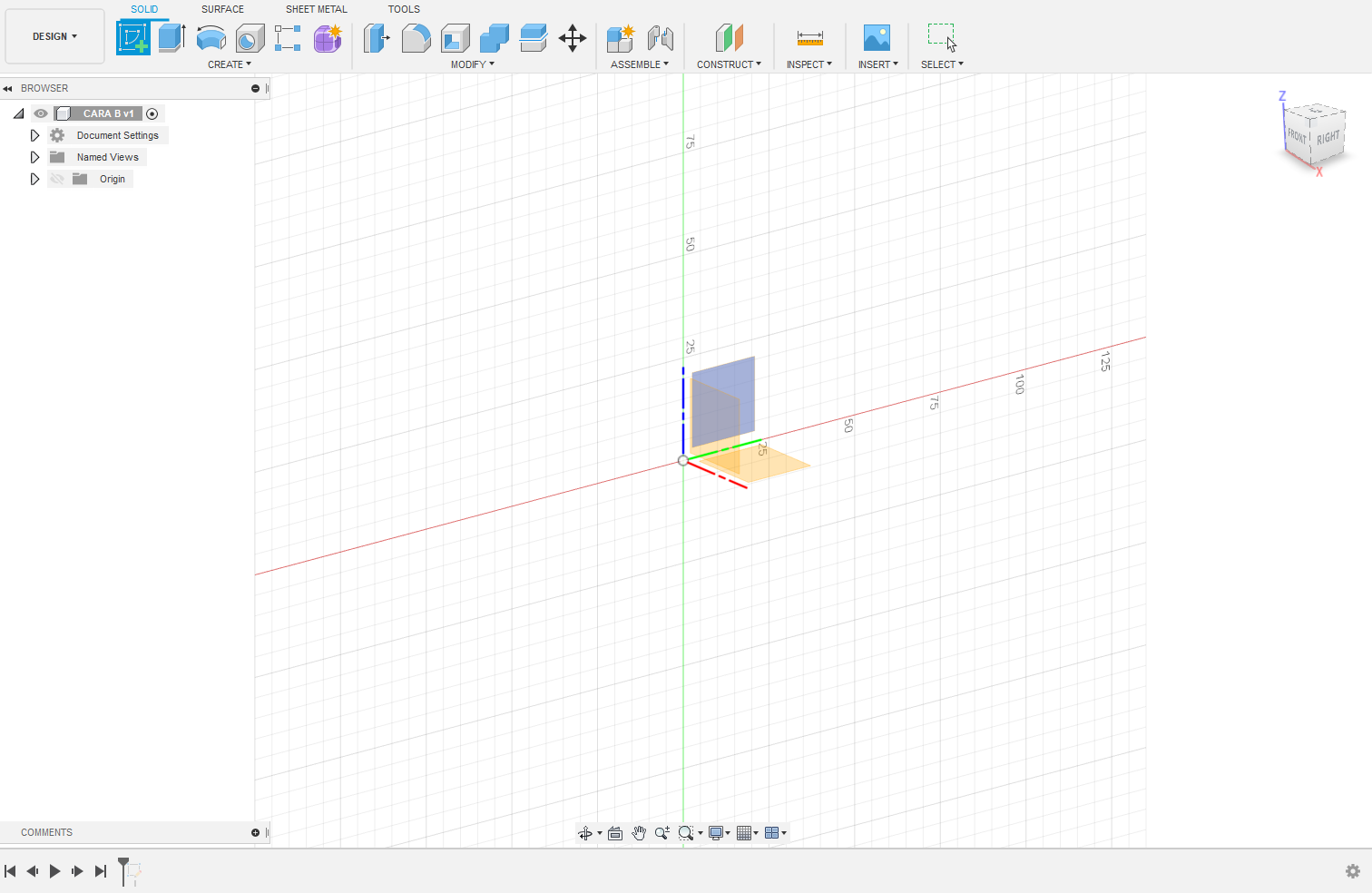Select the Hole tool
The height and width of the screenshot is (893, 1372).
coord(250,38)
